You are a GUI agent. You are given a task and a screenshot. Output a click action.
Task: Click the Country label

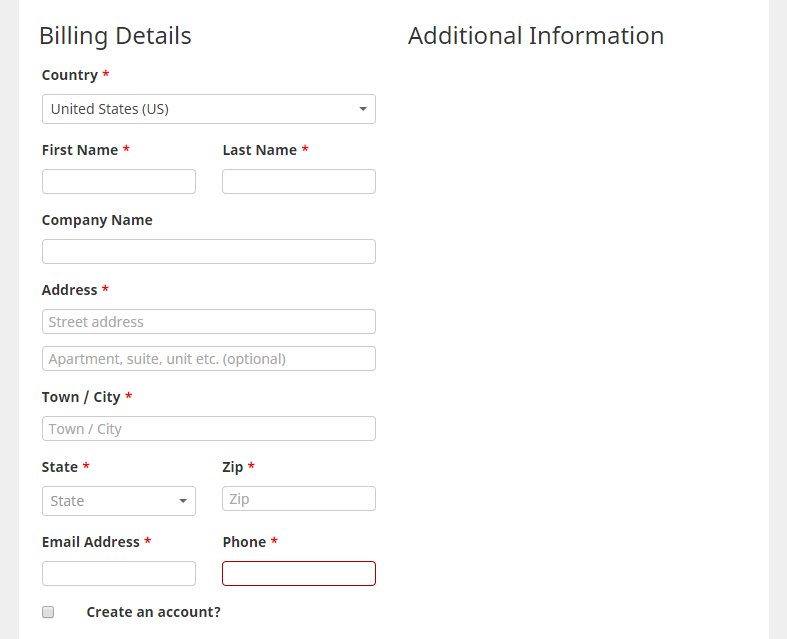click(70, 75)
